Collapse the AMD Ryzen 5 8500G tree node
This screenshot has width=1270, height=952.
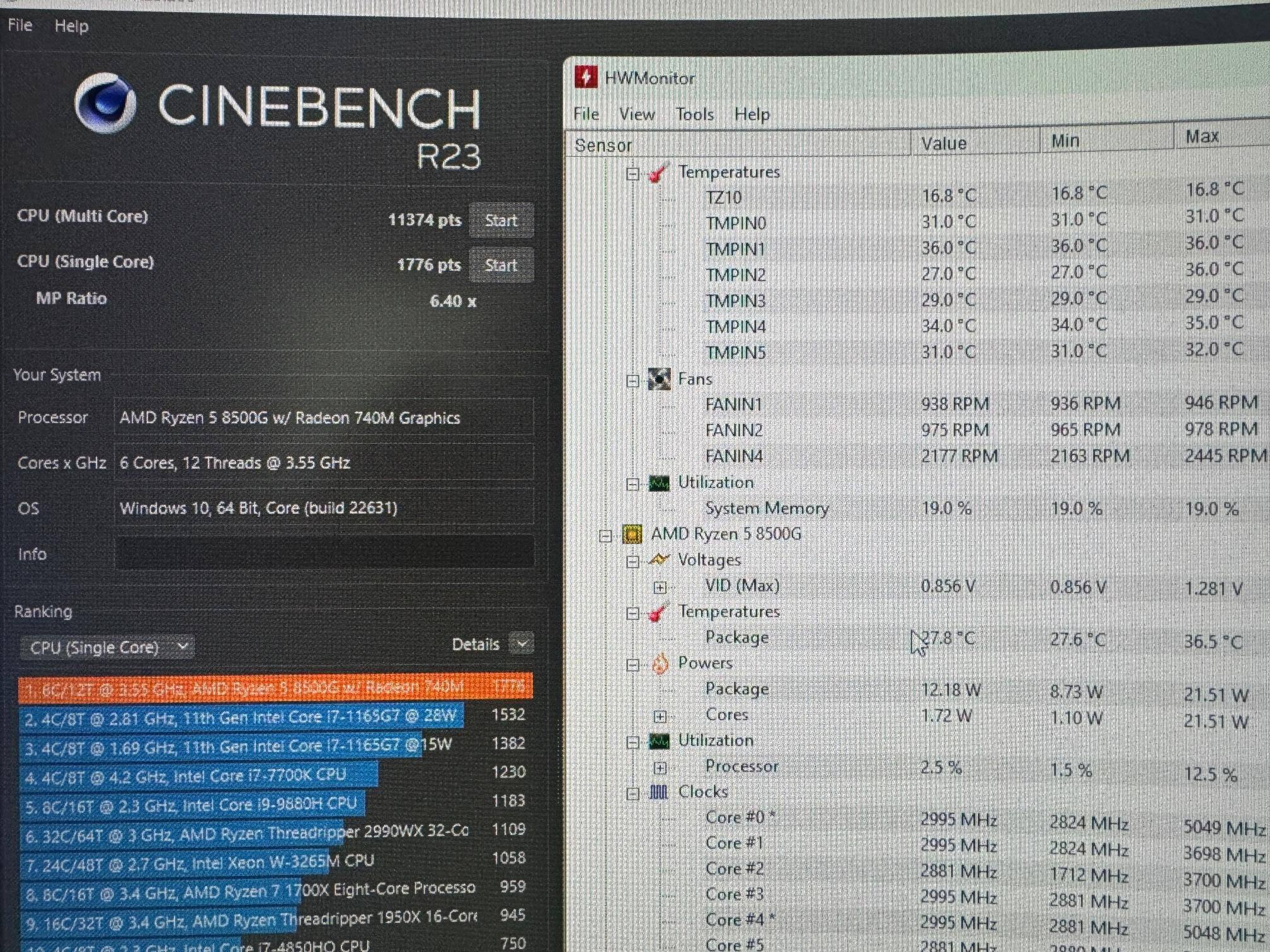coord(605,536)
